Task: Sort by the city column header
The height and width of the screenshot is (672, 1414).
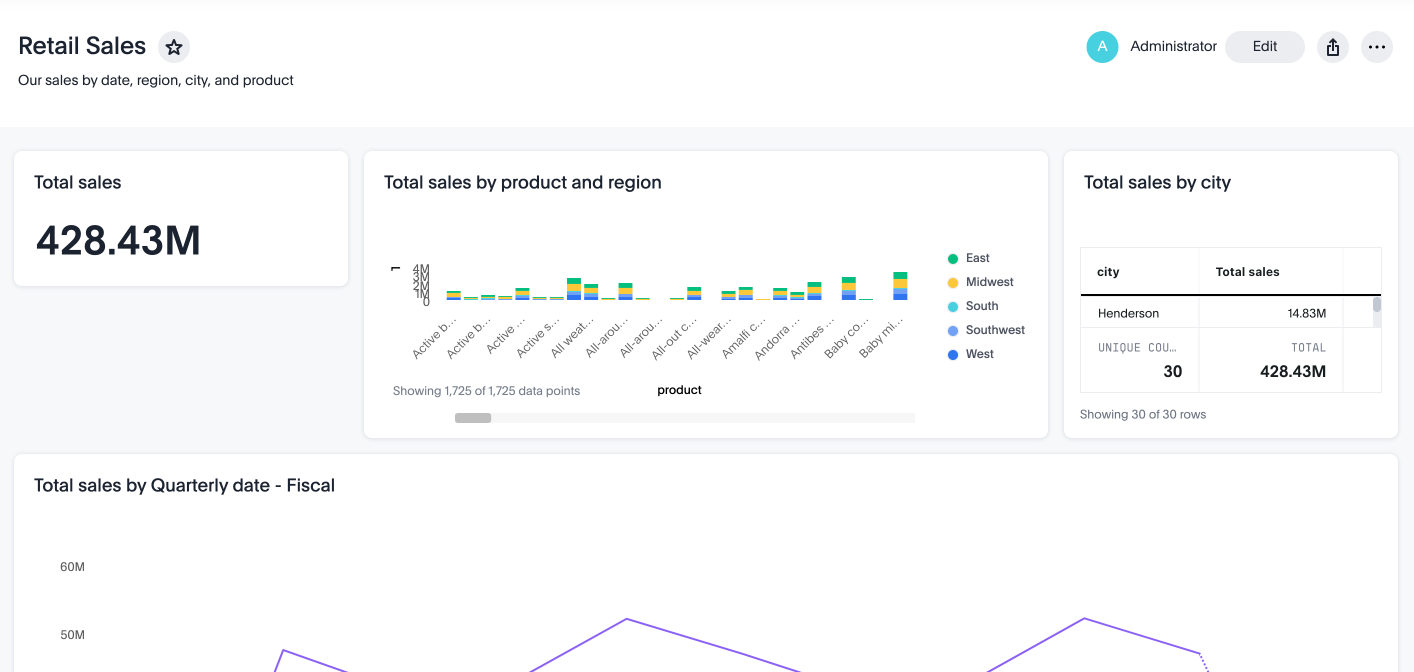Action: click(x=1108, y=272)
